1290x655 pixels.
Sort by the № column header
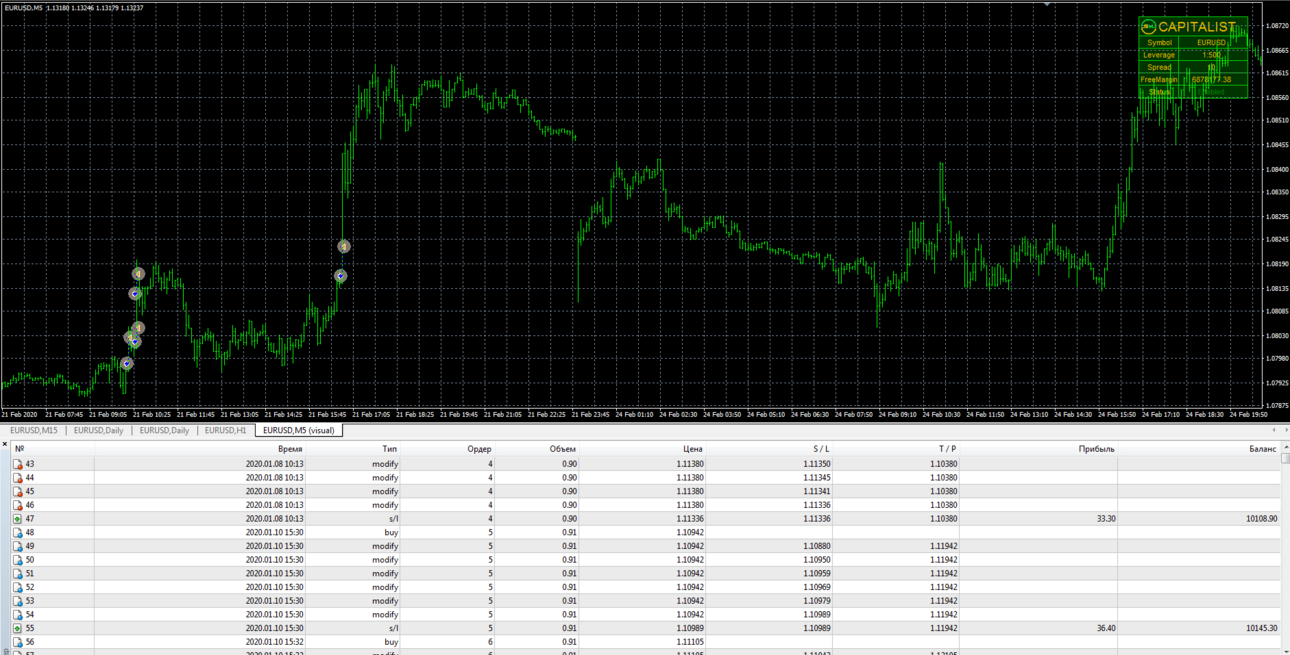pyautogui.click(x=19, y=449)
